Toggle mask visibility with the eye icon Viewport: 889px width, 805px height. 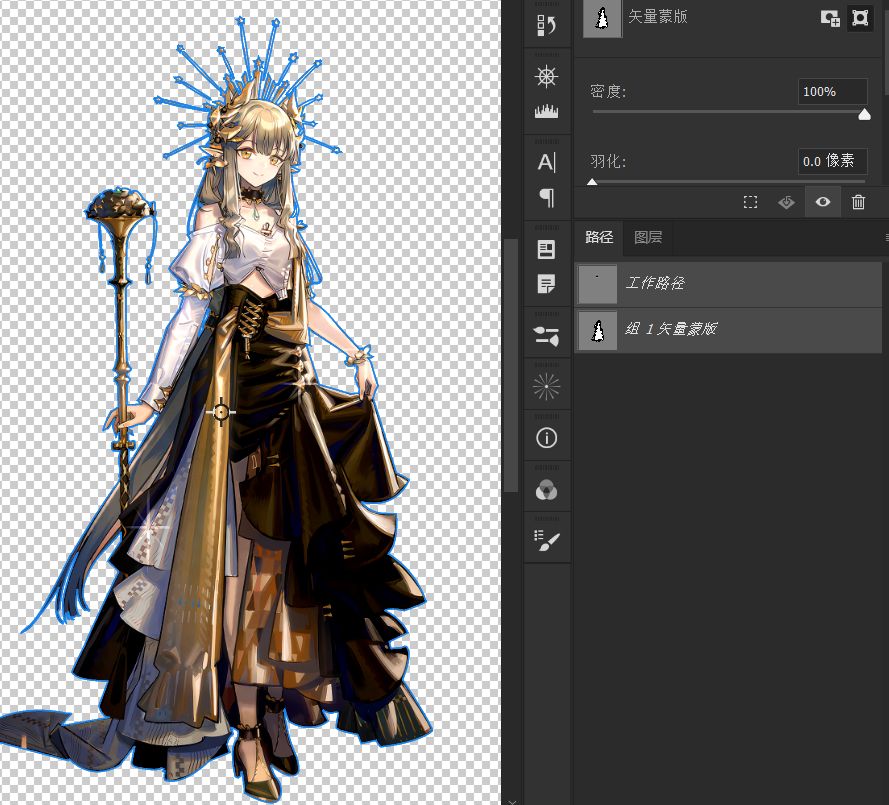click(822, 202)
